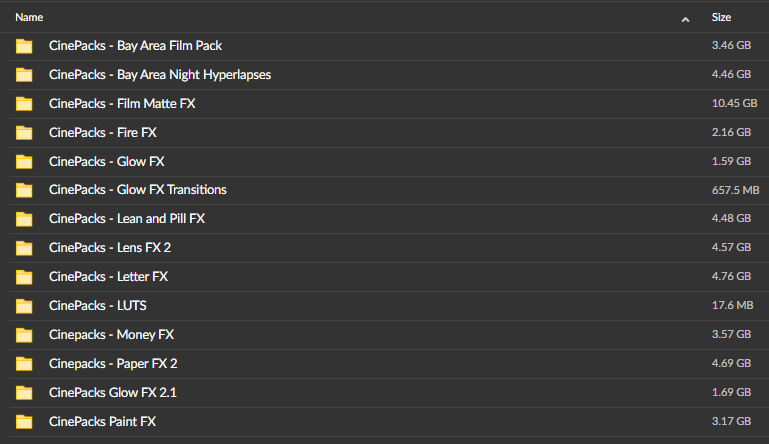769x444 pixels.
Task: Click the folder icon next to CinePacks - LUTS
Action: click(24, 306)
